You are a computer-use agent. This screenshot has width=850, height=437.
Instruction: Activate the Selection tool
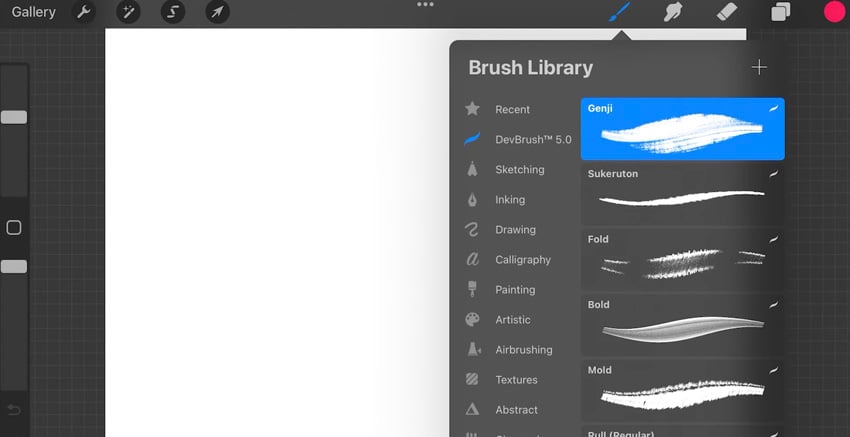(x=173, y=12)
